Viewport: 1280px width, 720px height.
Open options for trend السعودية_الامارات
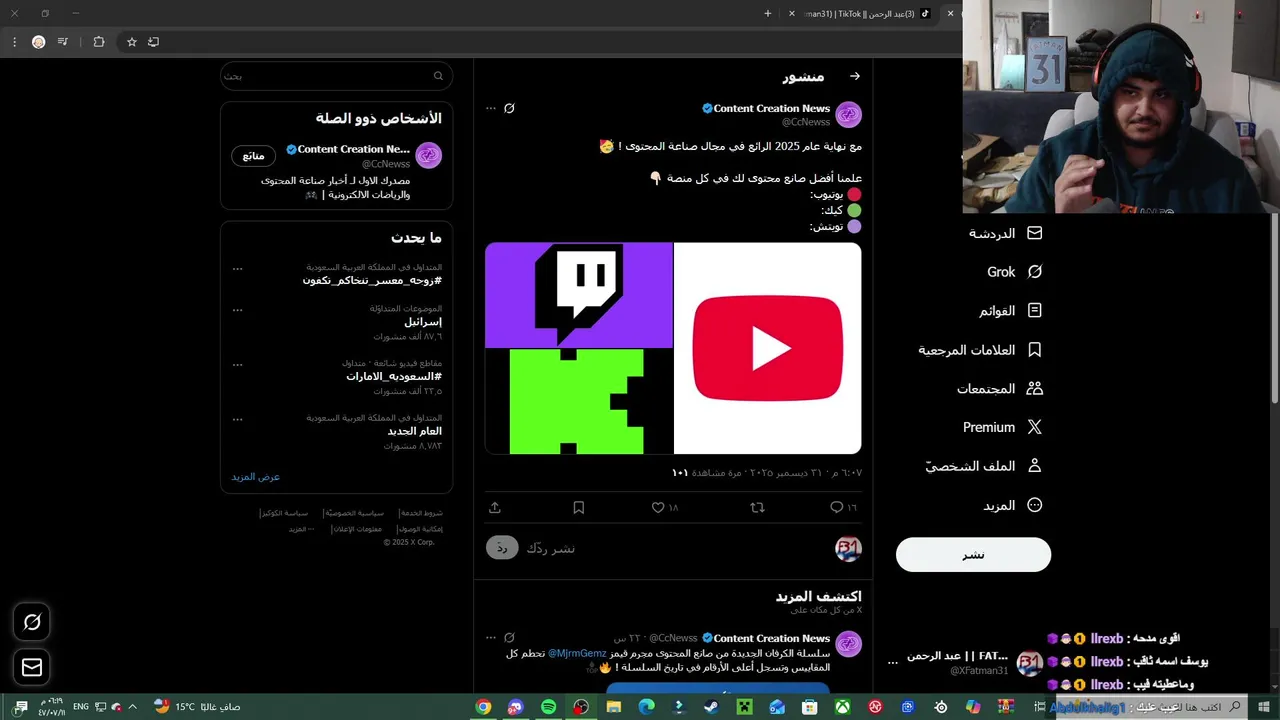[x=237, y=364]
